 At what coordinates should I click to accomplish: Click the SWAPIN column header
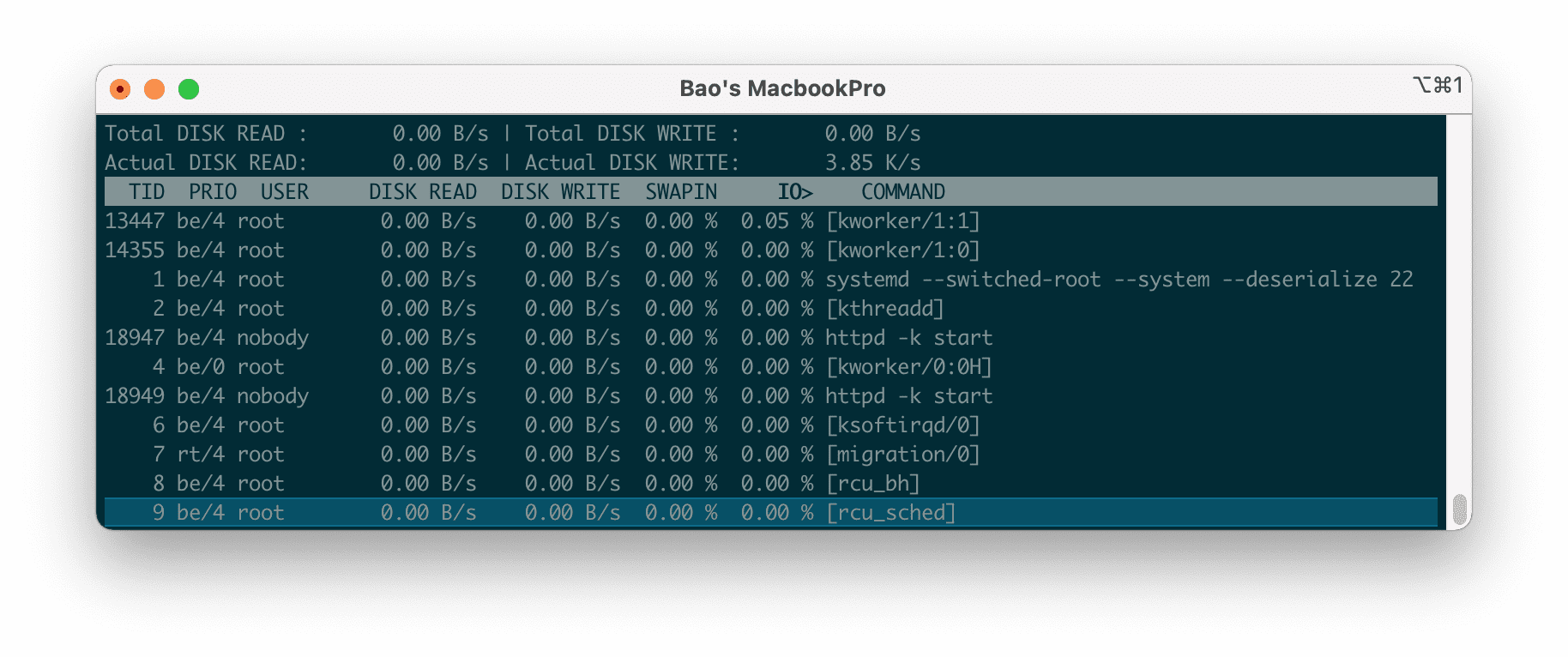[681, 192]
